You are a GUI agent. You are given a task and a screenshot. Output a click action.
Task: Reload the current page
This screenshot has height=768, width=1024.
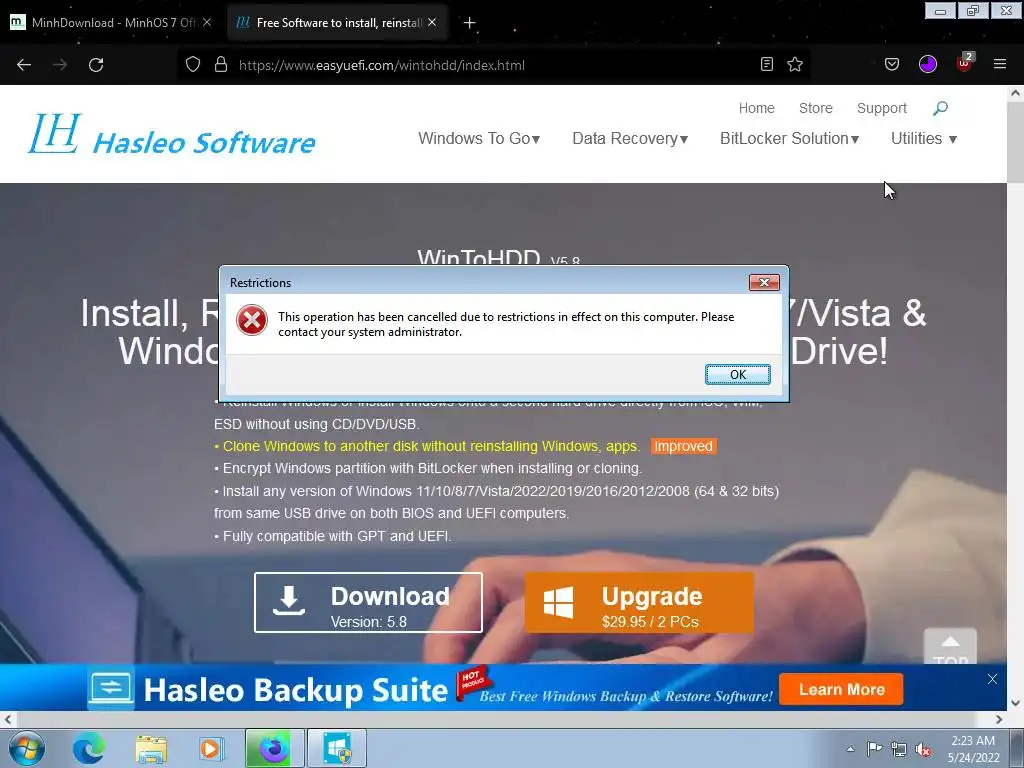96,65
